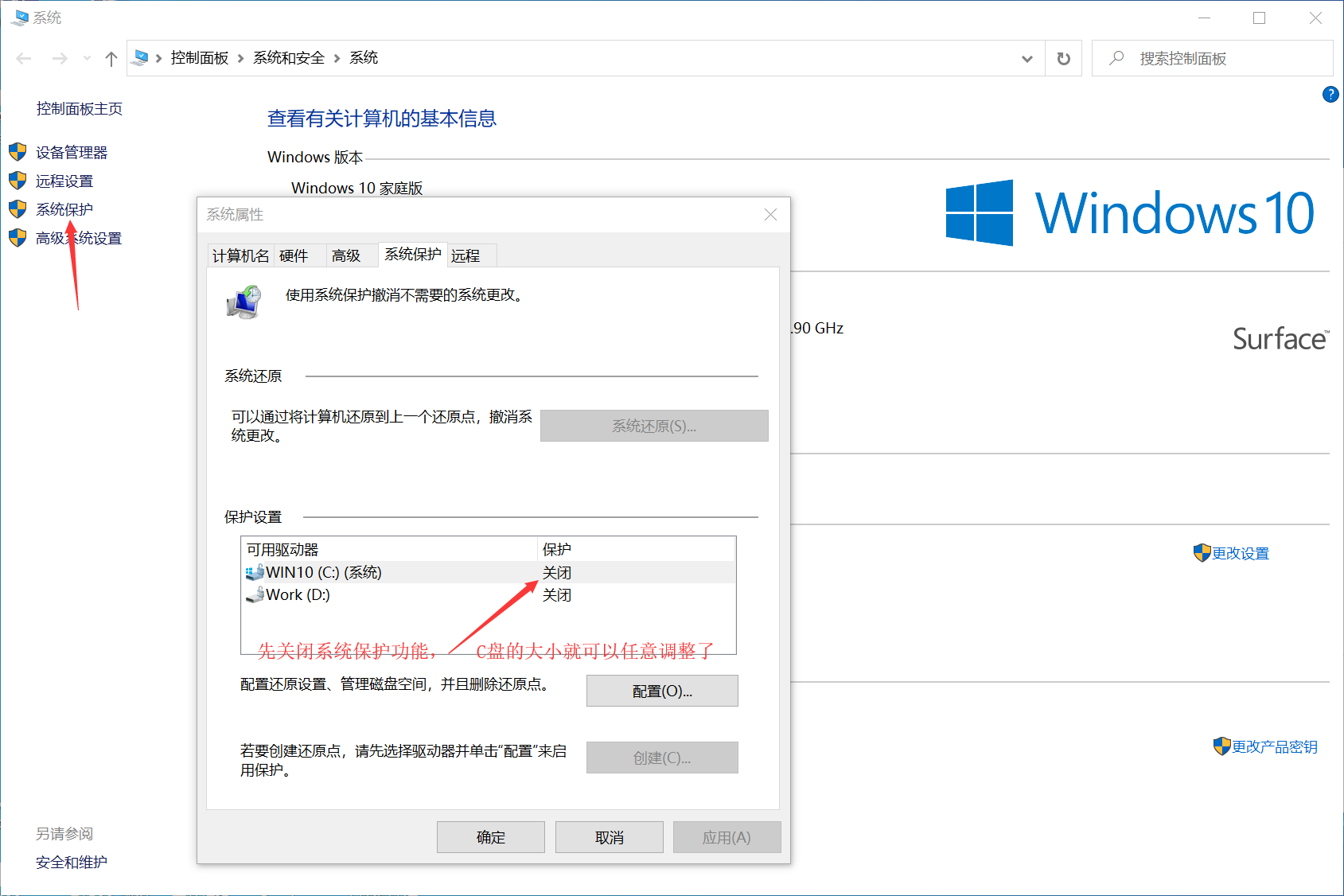
Task: Click the shield icon beside 设备管理器
Action: tap(18, 152)
